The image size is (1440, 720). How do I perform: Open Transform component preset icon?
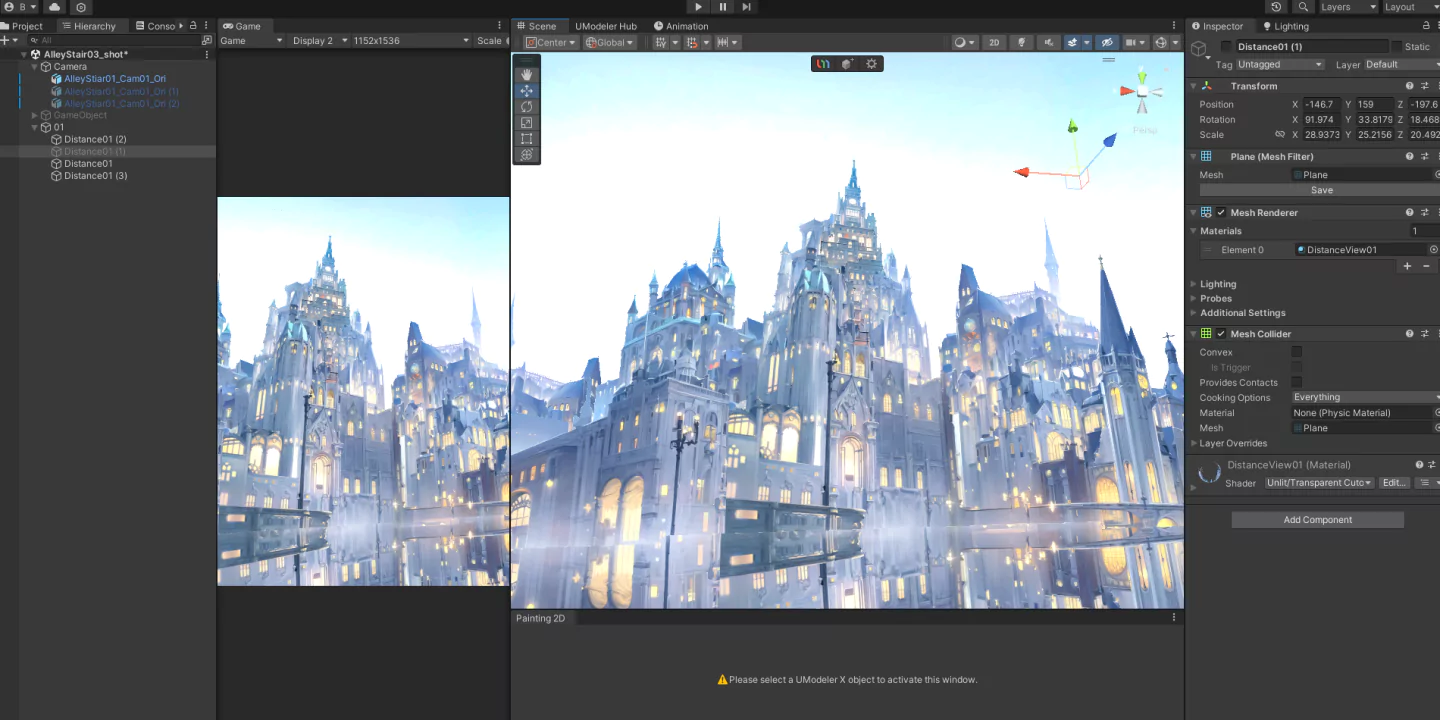point(1425,86)
